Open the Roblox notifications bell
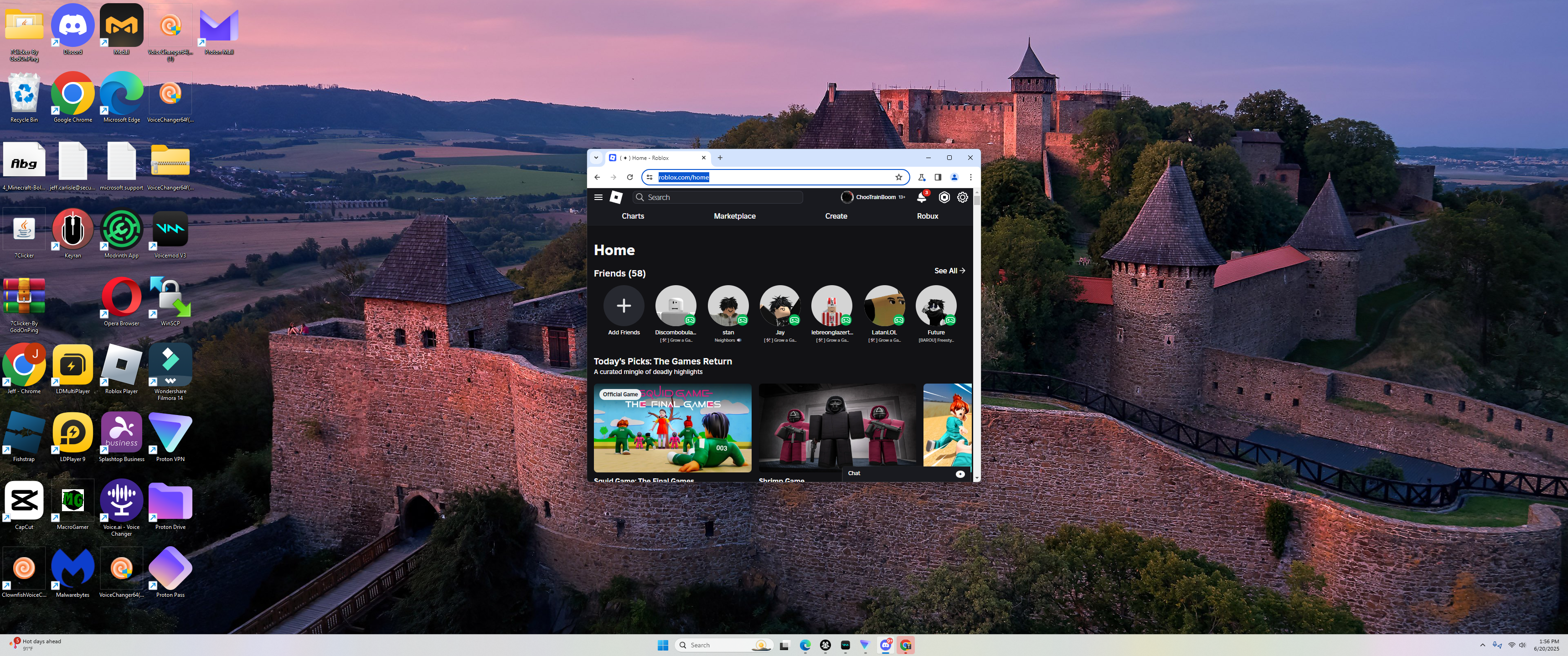Viewport: 1568px width, 656px height. pyautogui.click(x=922, y=197)
